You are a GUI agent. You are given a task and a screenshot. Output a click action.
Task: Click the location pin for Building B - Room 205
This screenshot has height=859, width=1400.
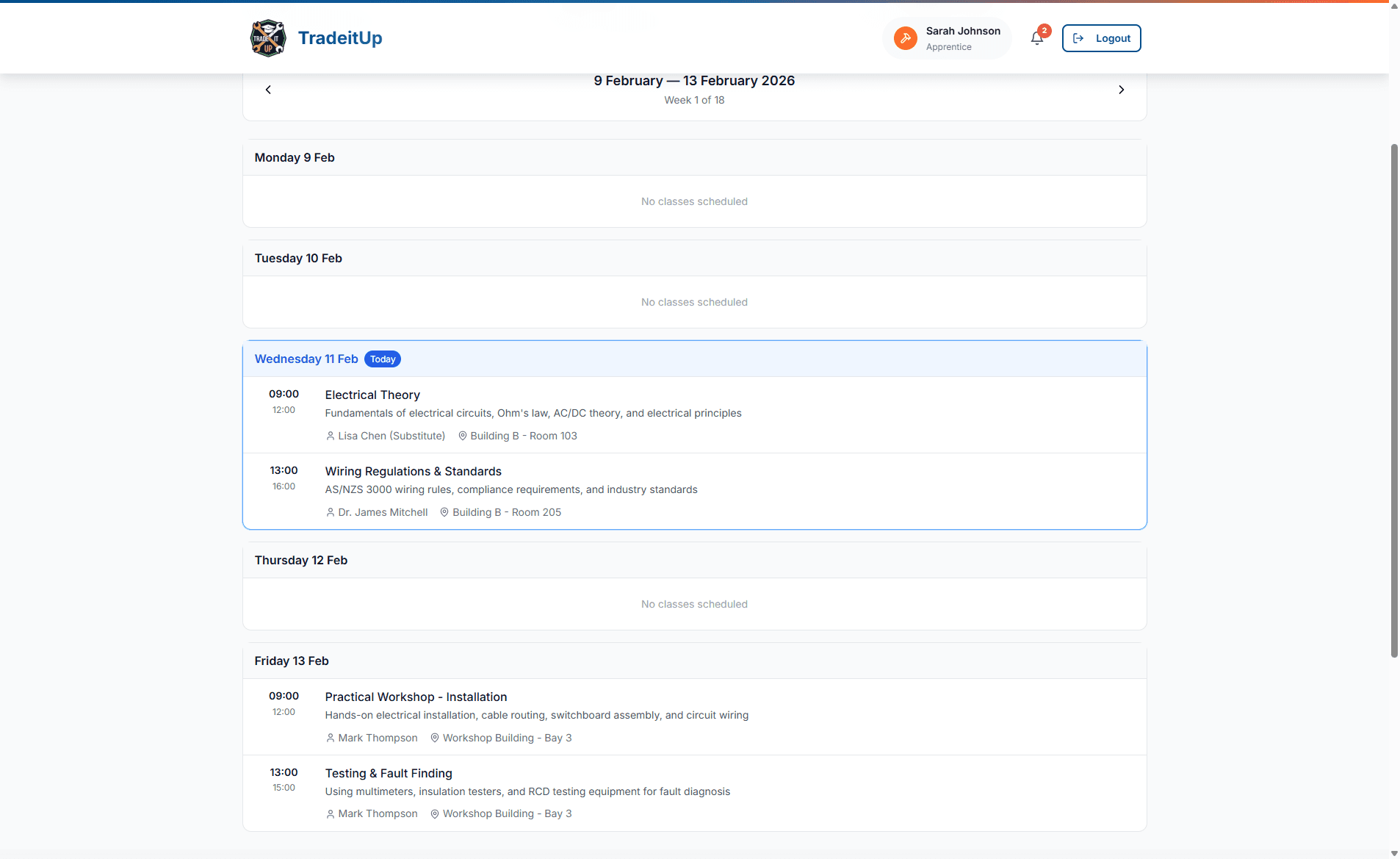444,512
